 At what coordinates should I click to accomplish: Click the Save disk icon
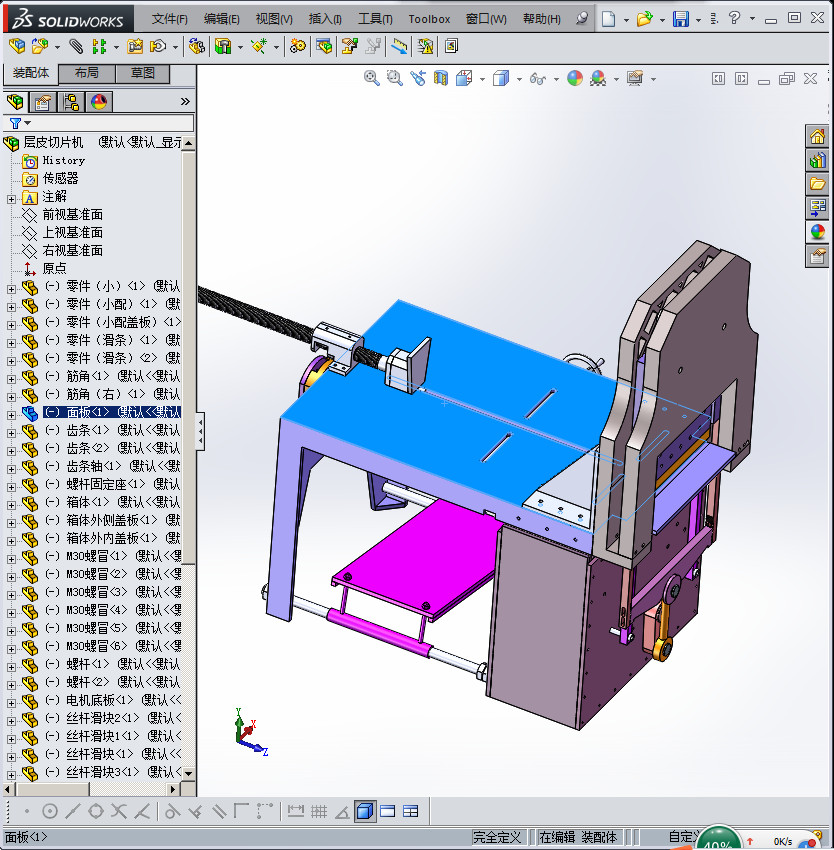[x=681, y=19]
